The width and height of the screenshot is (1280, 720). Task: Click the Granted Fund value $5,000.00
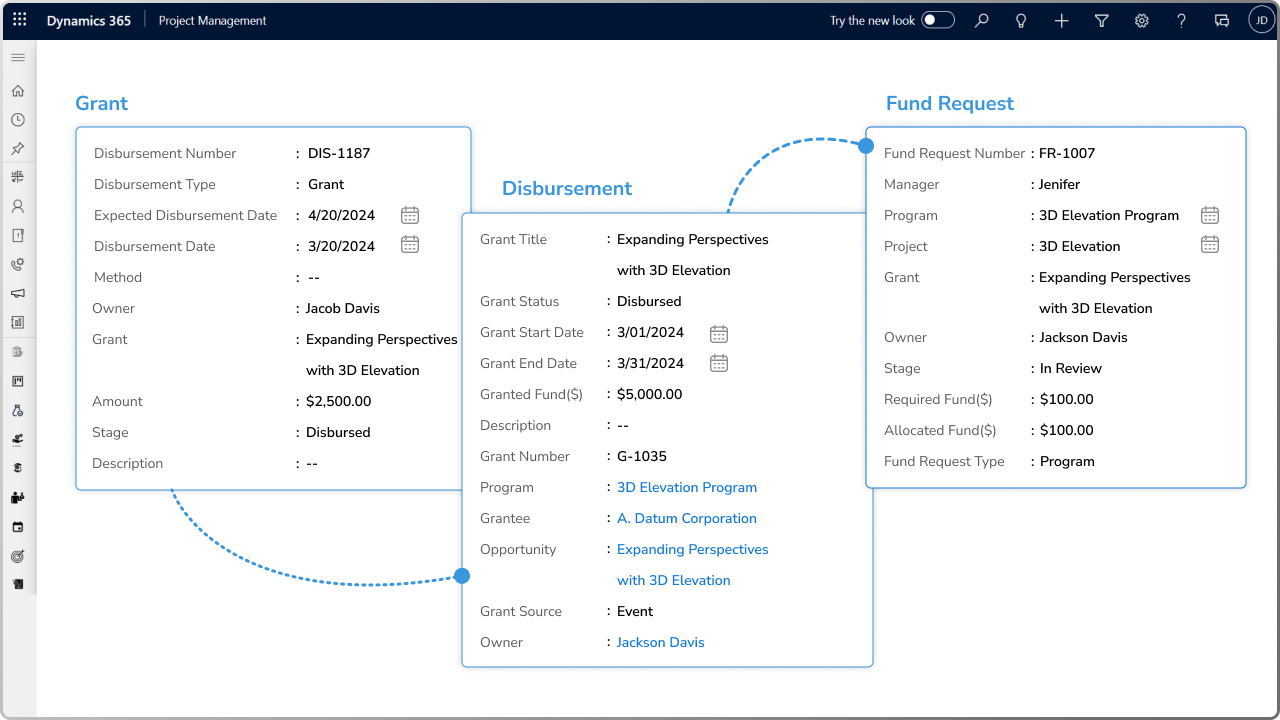[650, 394]
